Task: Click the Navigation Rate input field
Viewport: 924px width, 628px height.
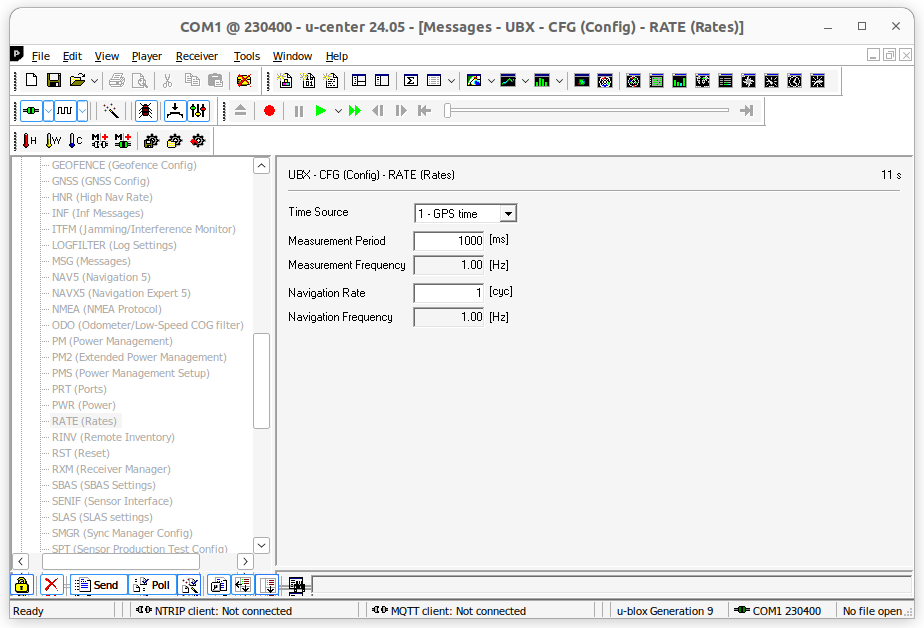Action: pyautogui.click(x=449, y=292)
